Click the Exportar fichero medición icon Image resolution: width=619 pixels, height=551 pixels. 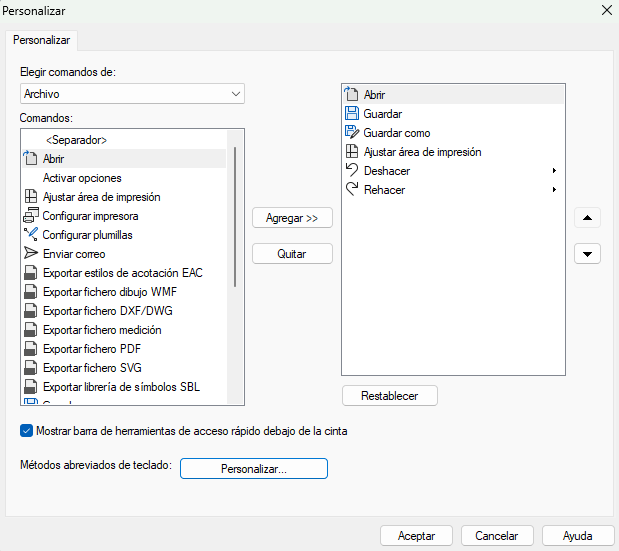coord(31,329)
